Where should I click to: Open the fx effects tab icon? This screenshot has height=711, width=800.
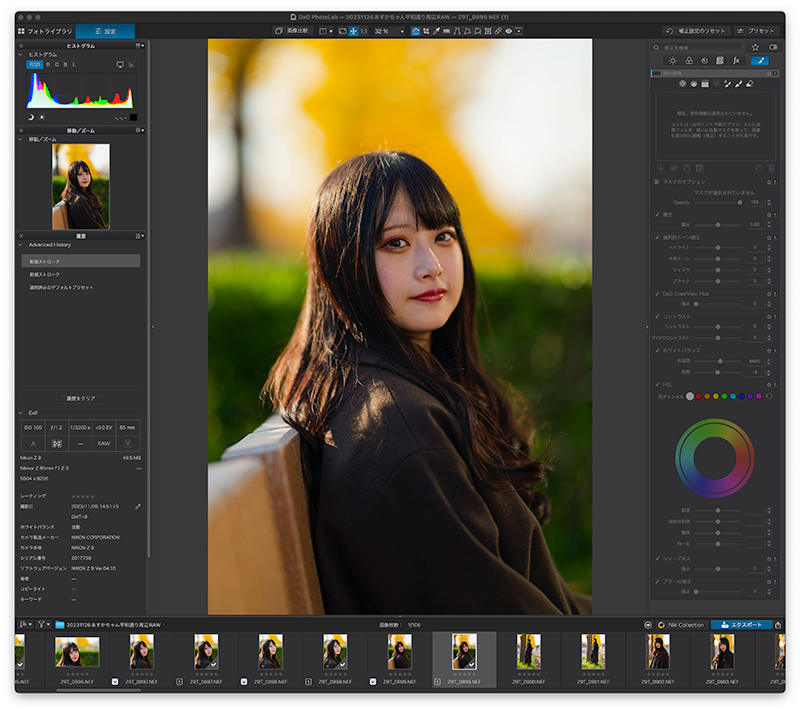pos(736,61)
